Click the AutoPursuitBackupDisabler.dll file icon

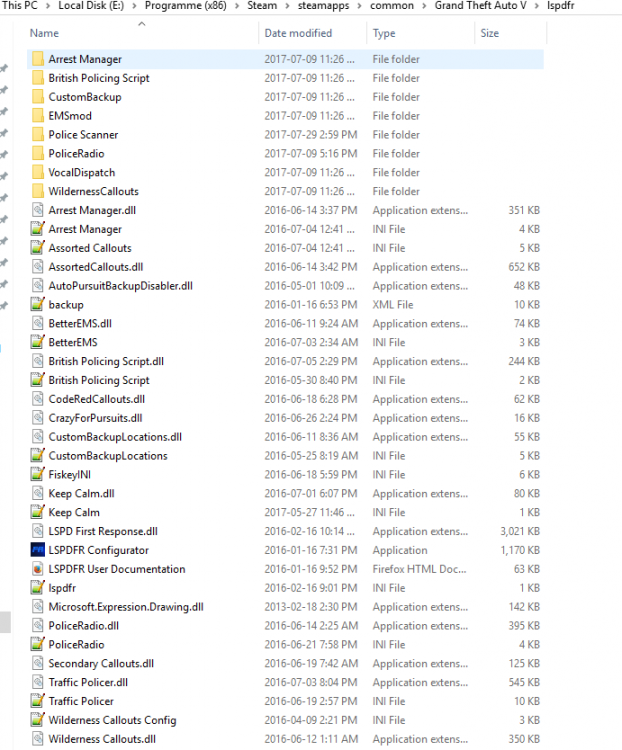[38, 286]
